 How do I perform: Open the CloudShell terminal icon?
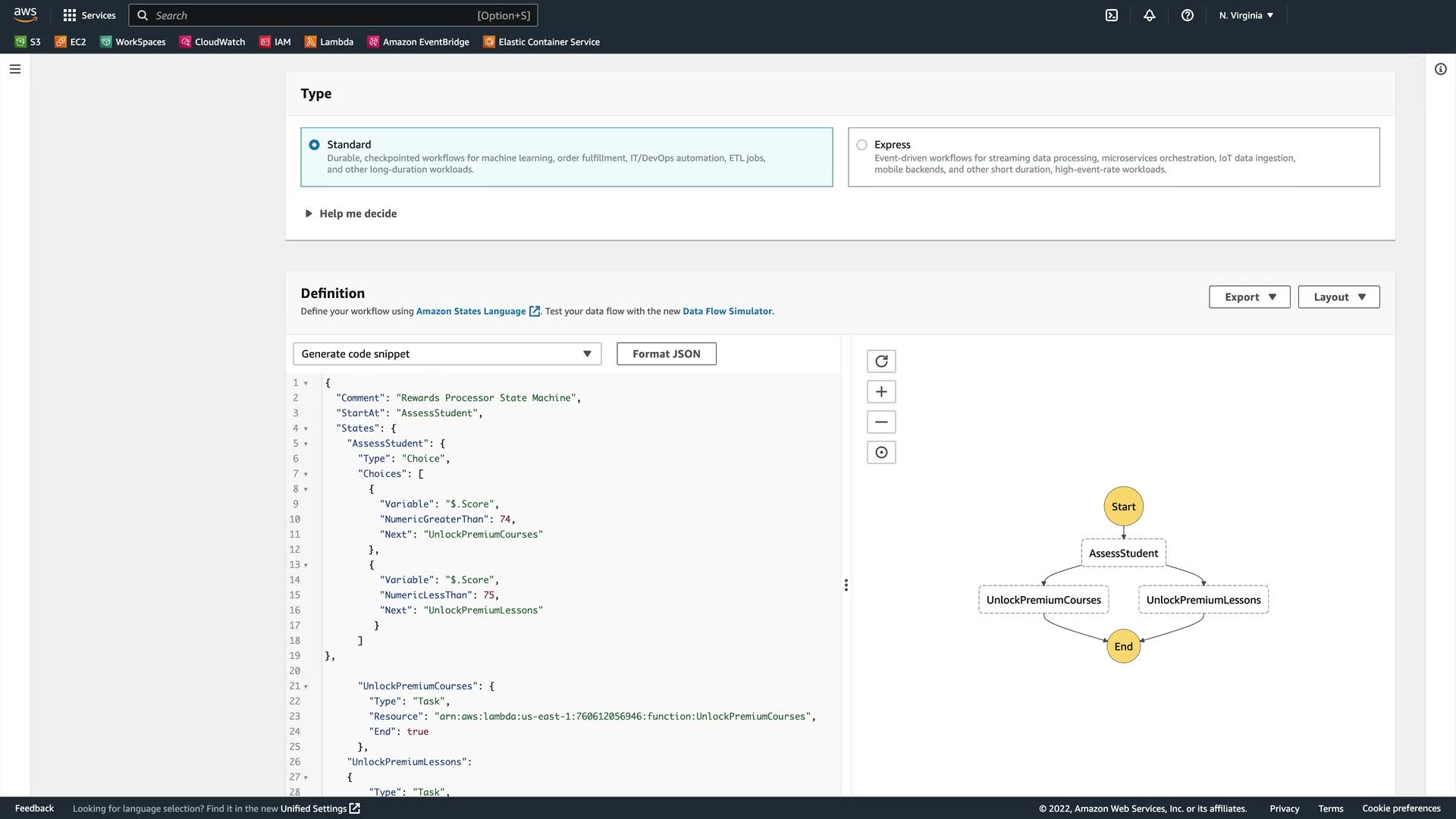click(1112, 15)
